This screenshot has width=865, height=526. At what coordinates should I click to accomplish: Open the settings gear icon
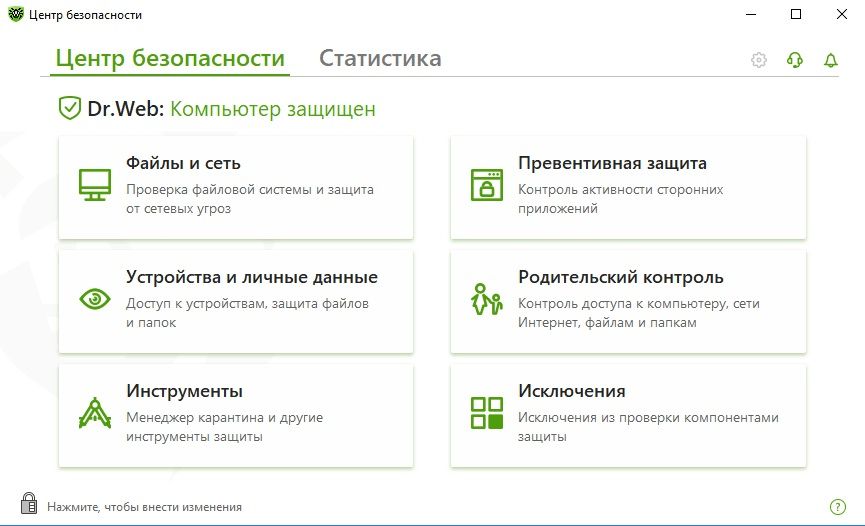(759, 60)
